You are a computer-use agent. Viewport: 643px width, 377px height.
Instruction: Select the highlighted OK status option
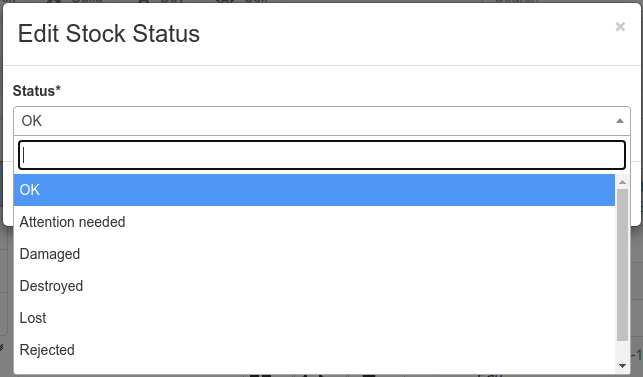pos(314,190)
